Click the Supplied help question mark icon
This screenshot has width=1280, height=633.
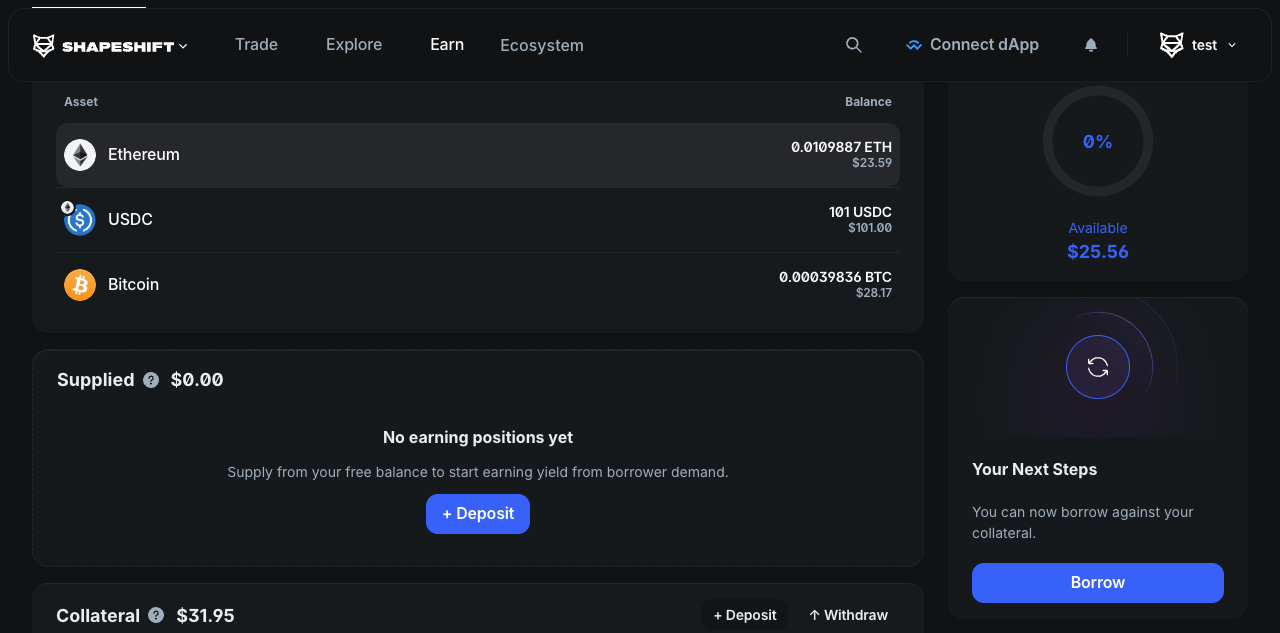point(151,380)
